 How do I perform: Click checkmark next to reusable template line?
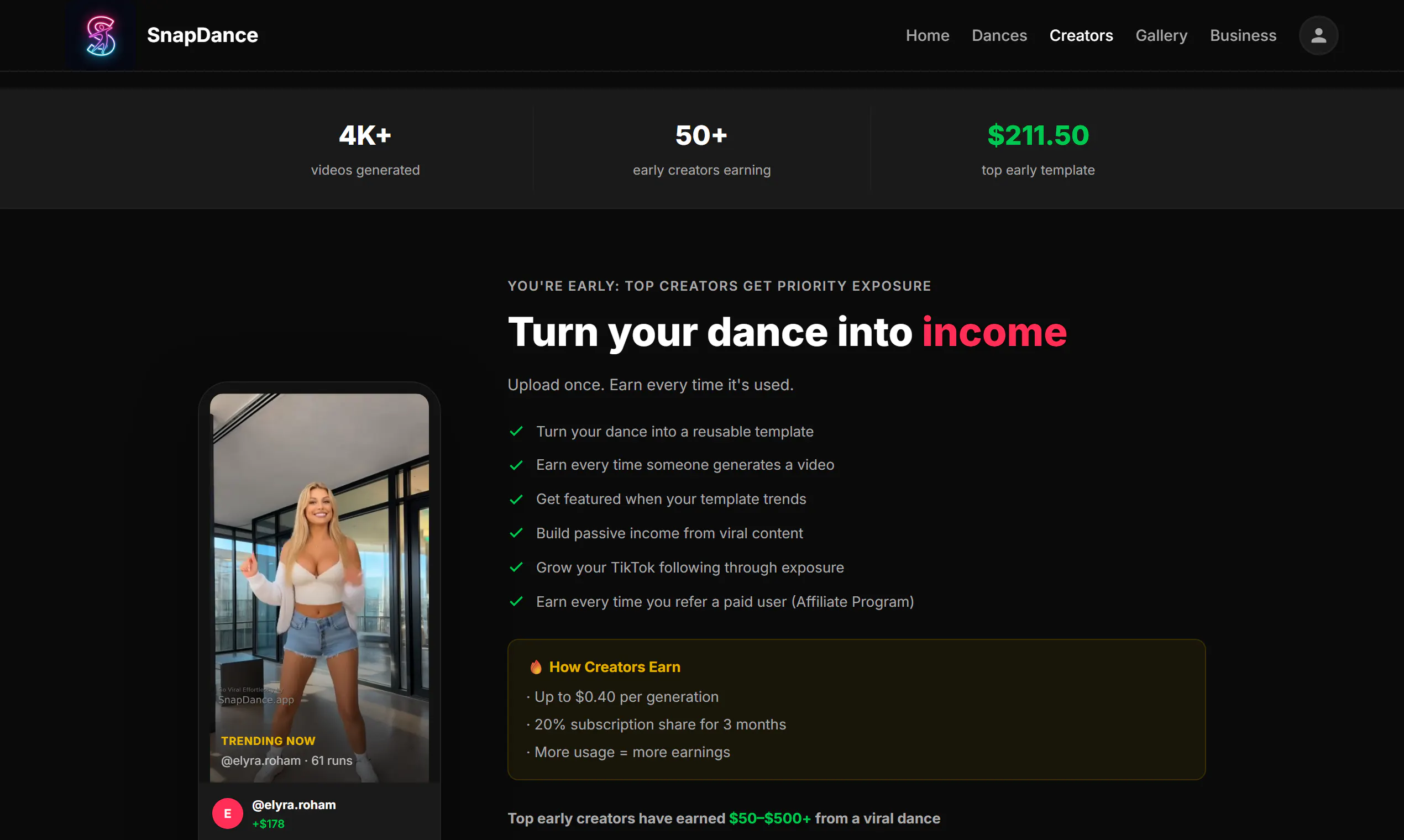point(516,431)
